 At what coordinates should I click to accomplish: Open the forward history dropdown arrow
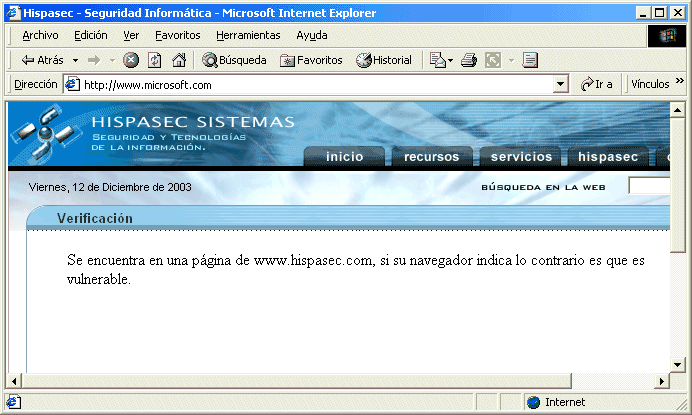(x=112, y=60)
